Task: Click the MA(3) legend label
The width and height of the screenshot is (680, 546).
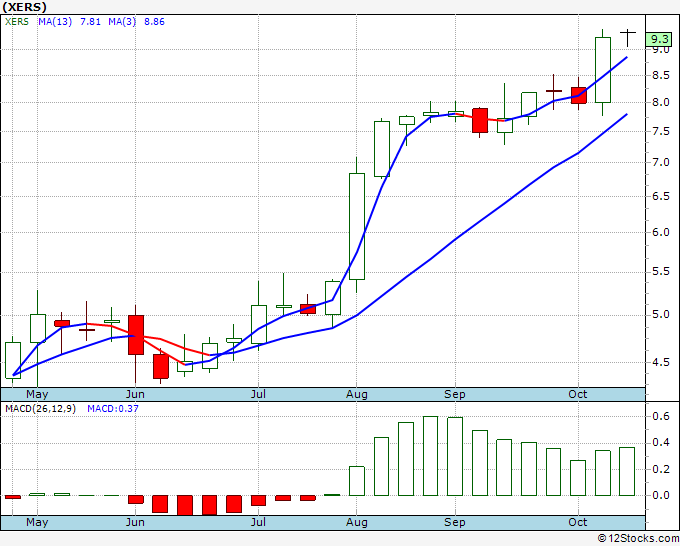Action: click(x=122, y=22)
